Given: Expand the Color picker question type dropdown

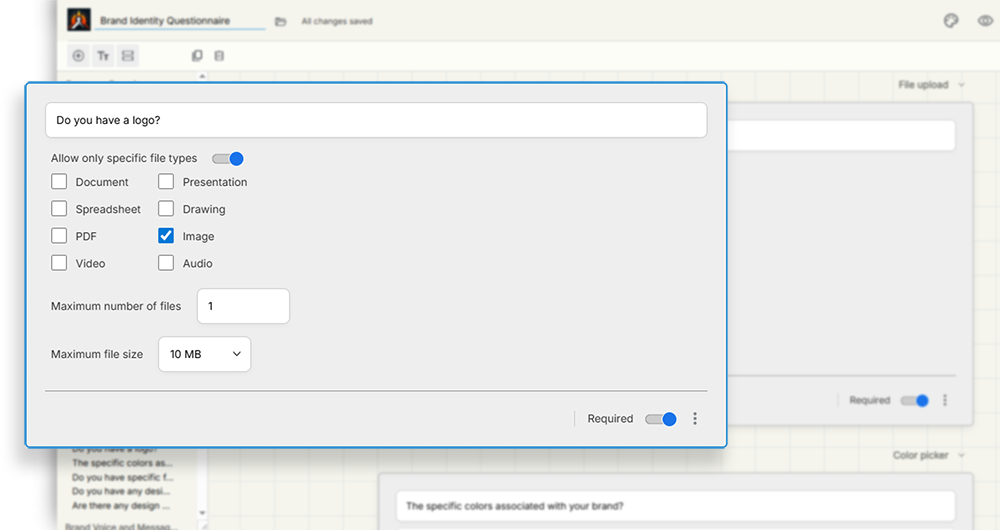Looking at the screenshot, I should coord(929,456).
